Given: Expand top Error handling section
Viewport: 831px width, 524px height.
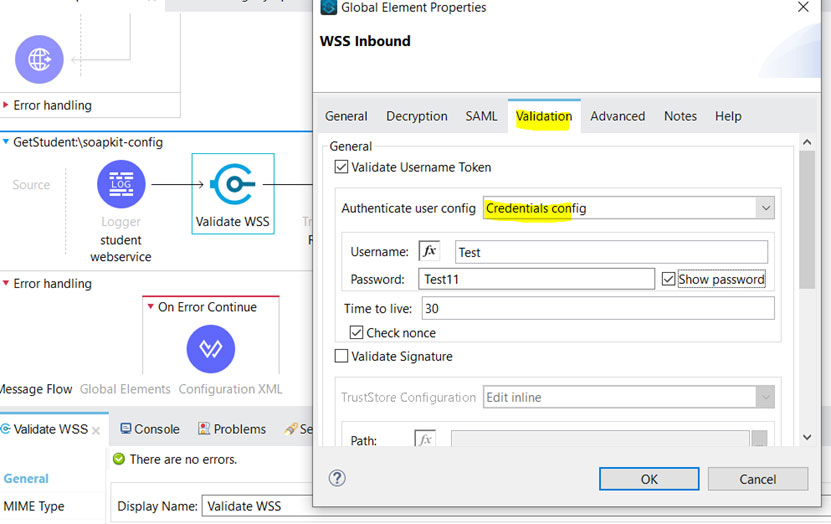Looking at the screenshot, I should (6, 105).
